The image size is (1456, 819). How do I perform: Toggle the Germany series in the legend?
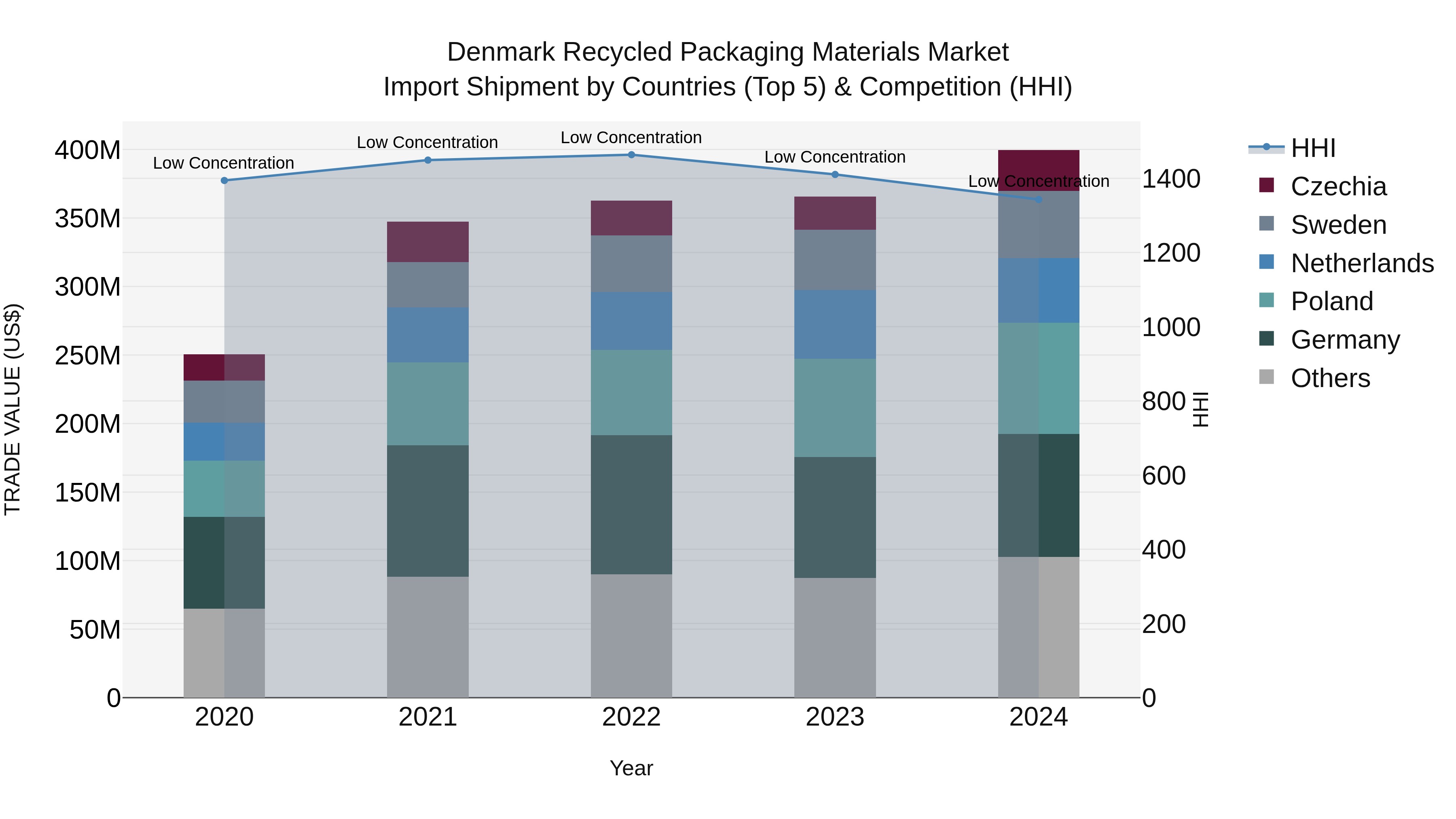pos(1329,339)
